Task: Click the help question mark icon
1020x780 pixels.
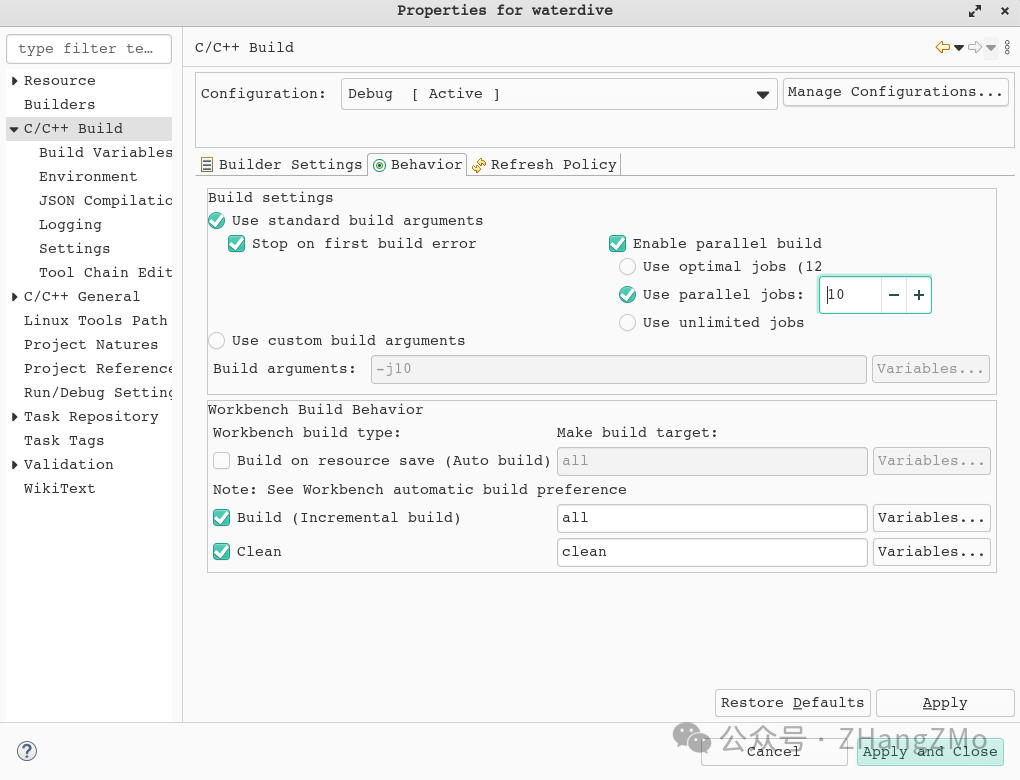Action: click(x=27, y=751)
